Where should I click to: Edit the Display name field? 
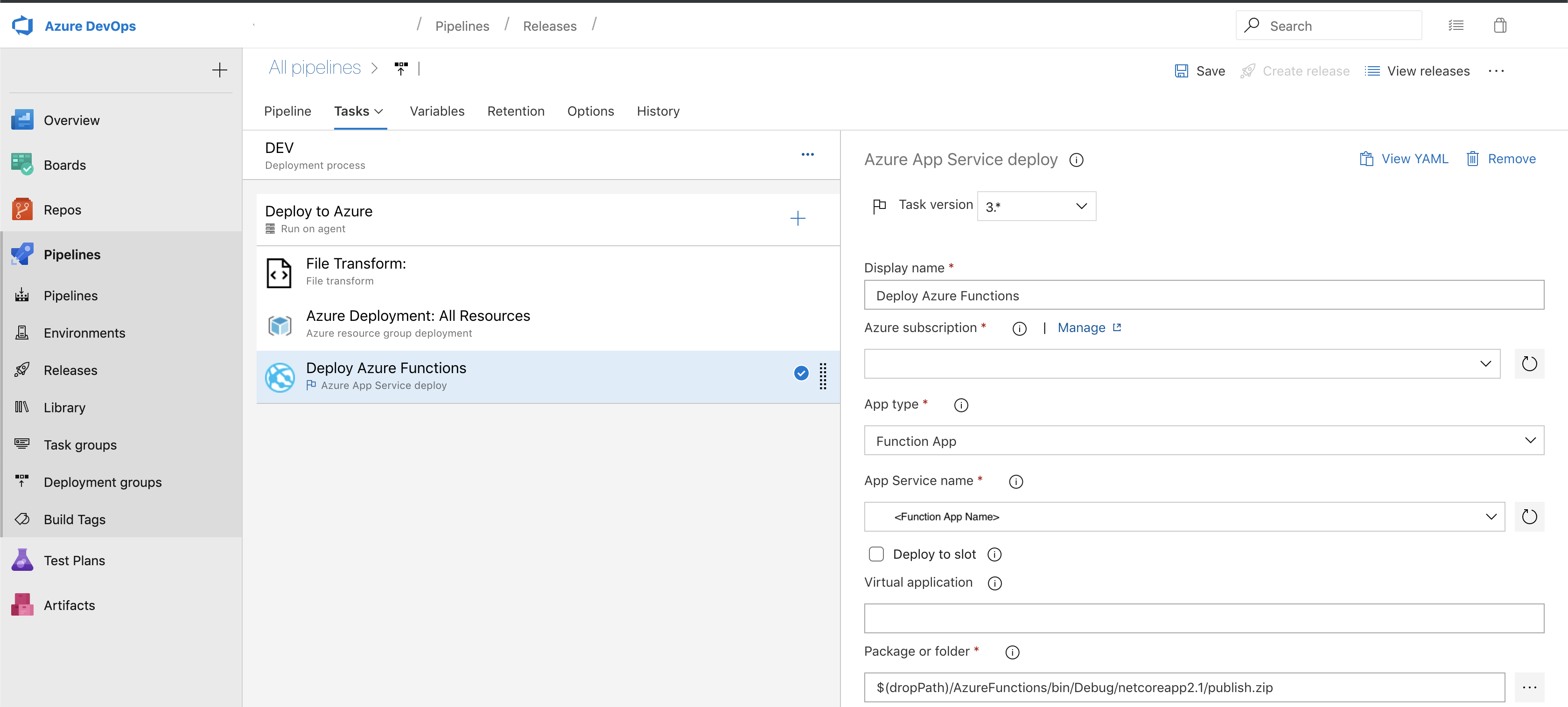(1204, 295)
